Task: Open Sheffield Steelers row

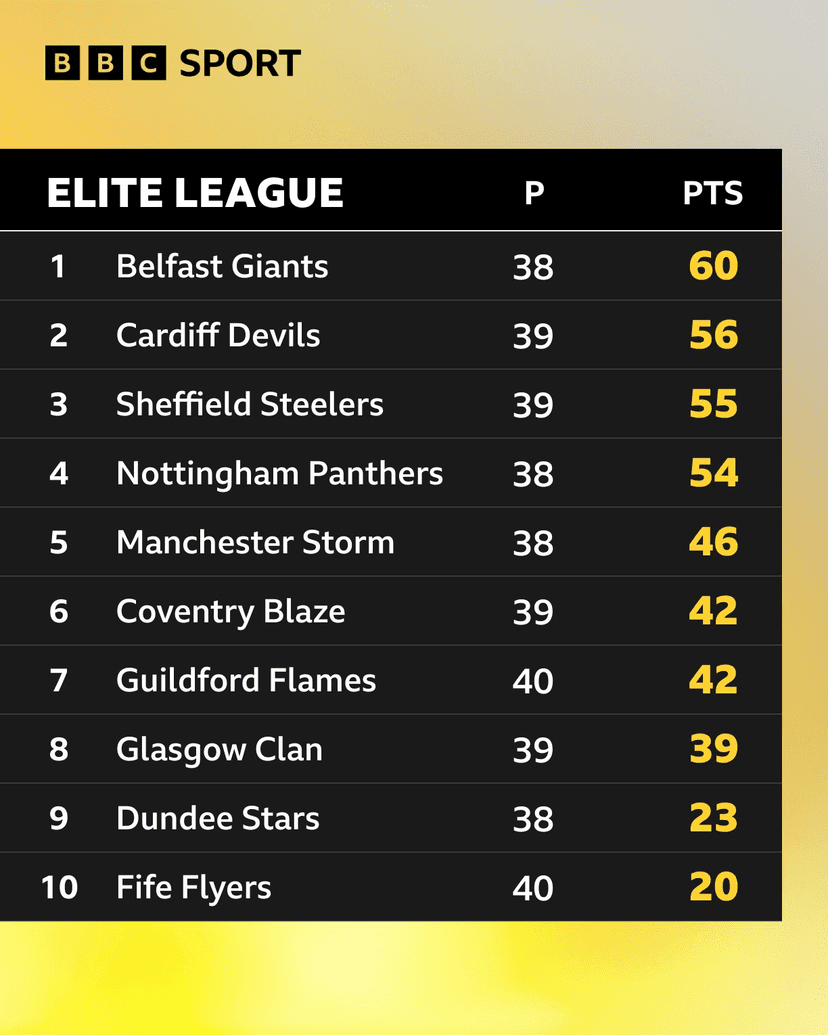Action: click(250, 404)
